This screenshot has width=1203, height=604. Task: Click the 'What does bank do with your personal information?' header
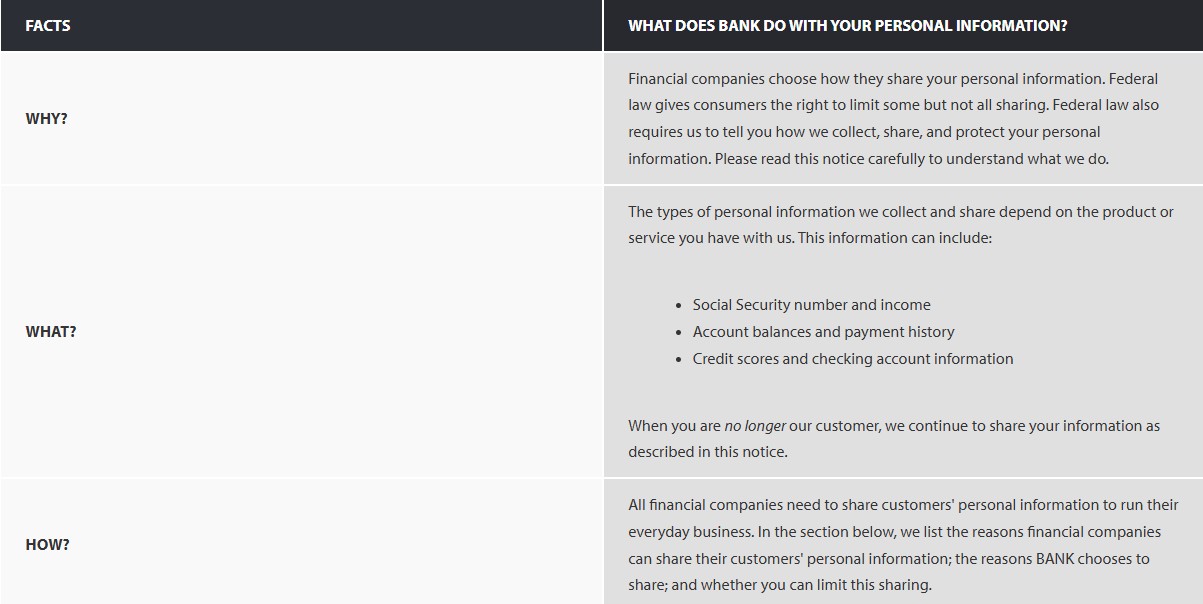pyautogui.click(x=847, y=26)
